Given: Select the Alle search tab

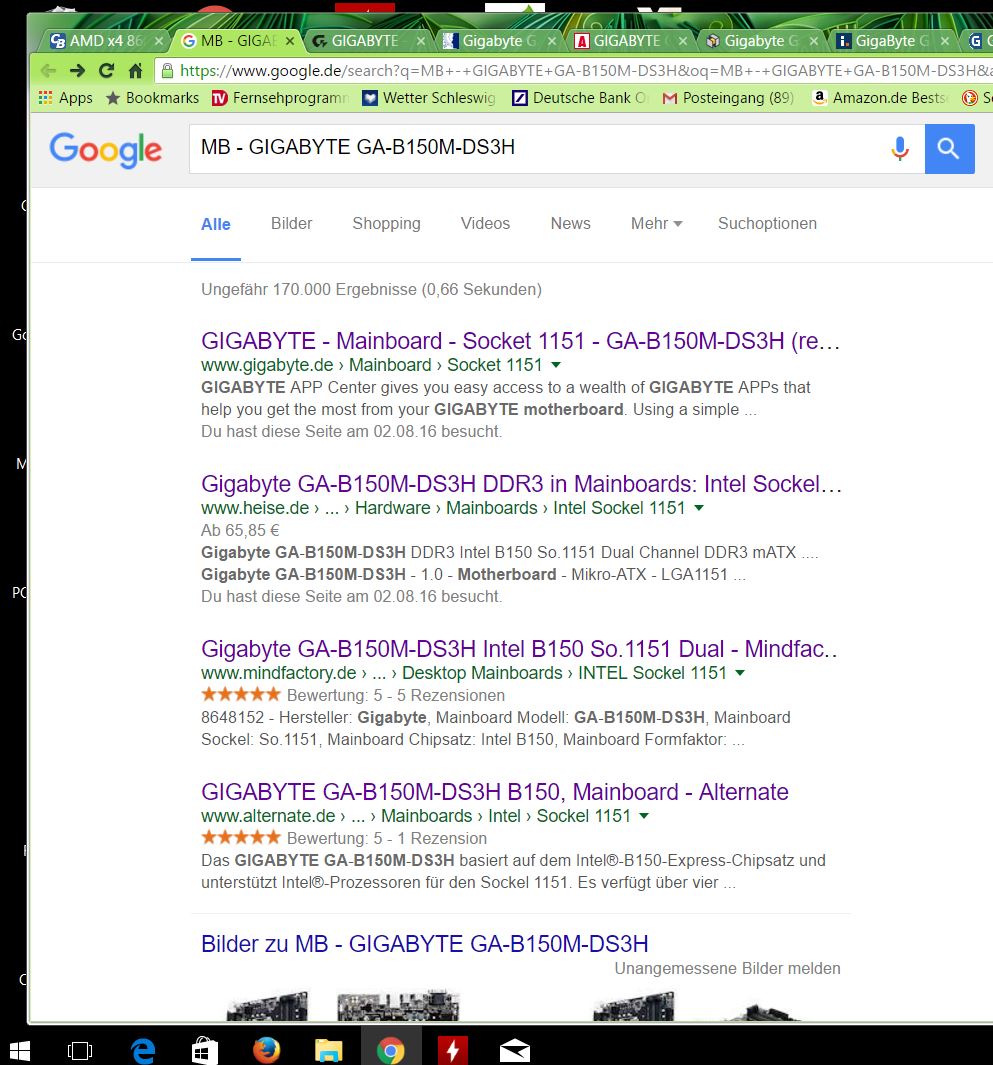Looking at the screenshot, I should click(x=216, y=224).
